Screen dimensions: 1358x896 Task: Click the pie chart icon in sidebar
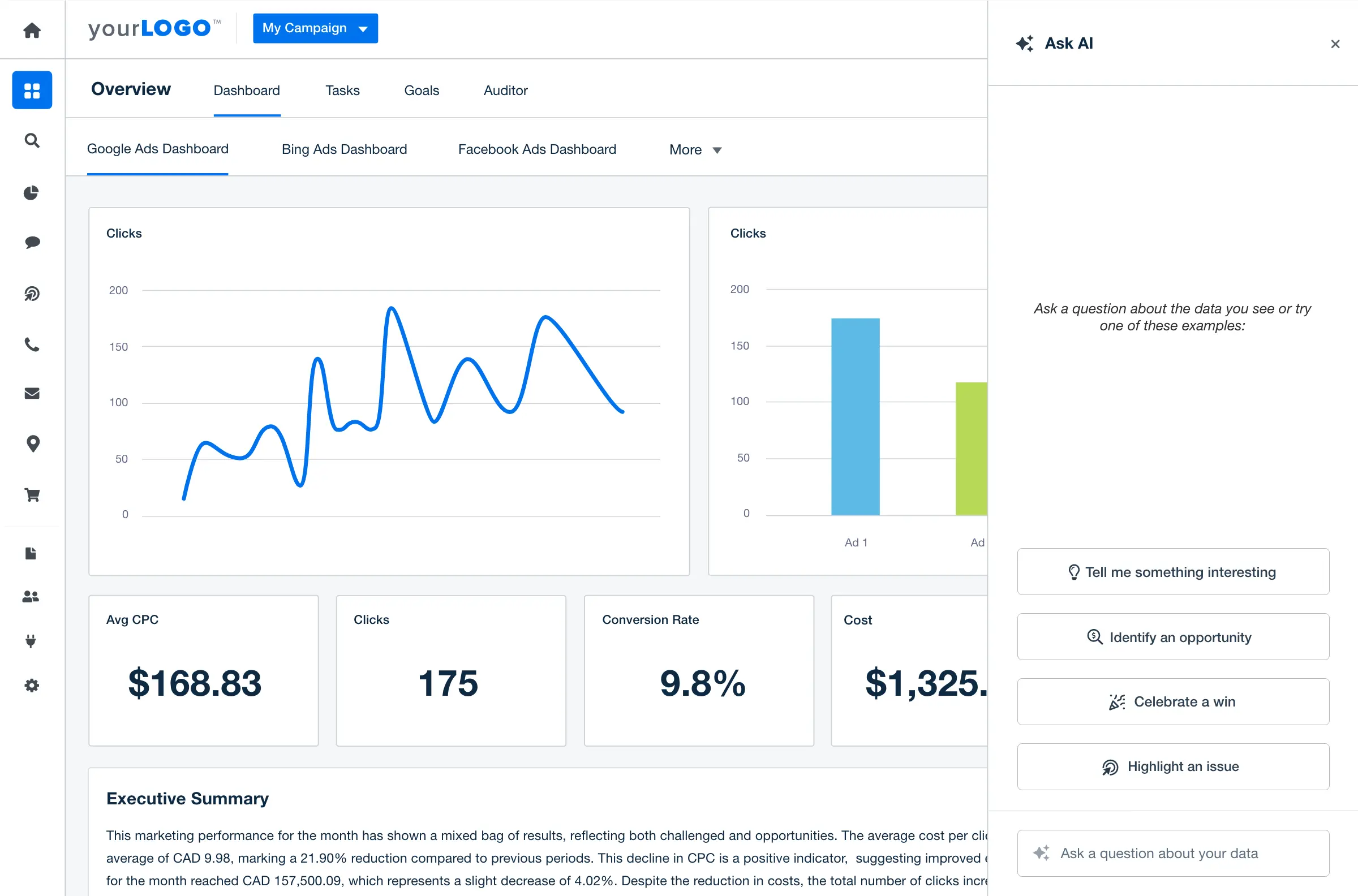point(31,193)
